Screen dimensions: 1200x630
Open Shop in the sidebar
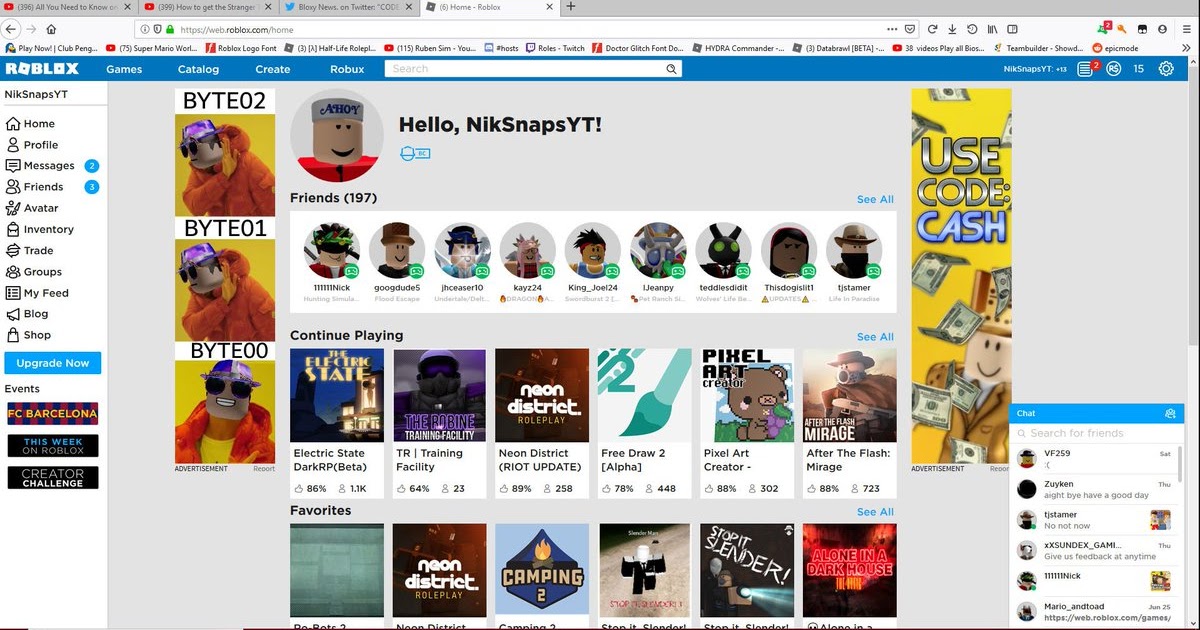coord(28,335)
